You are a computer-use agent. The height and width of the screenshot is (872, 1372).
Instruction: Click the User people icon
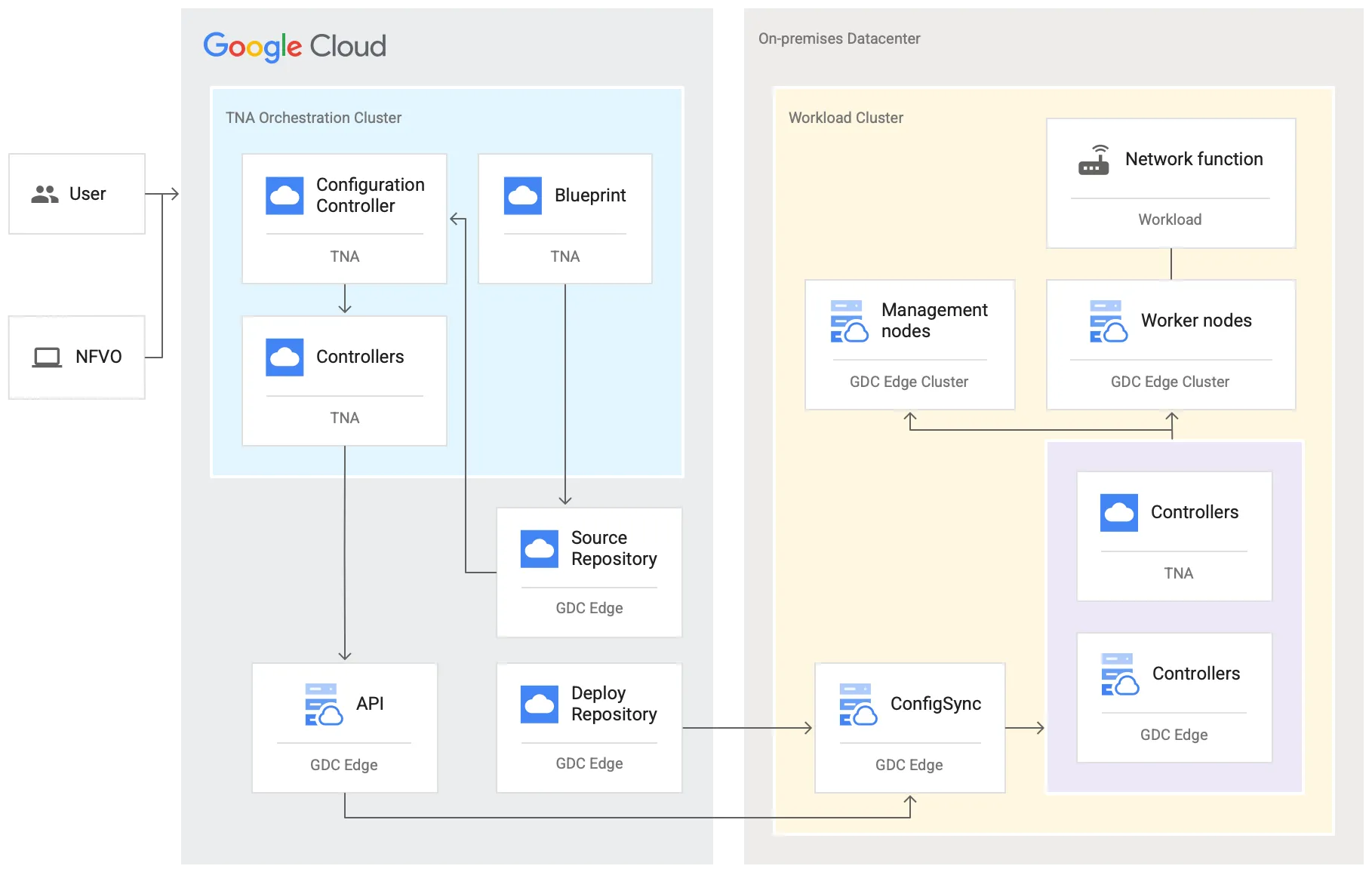[45, 195]
